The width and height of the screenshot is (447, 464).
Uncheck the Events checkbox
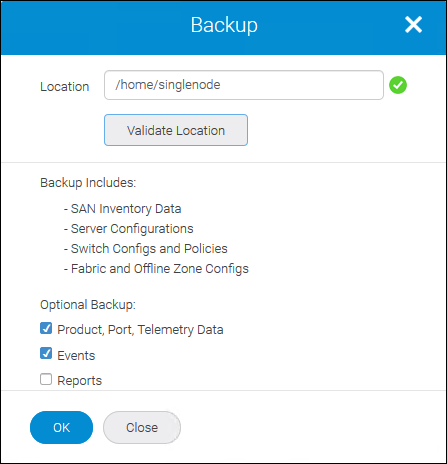[x=46, y=353]
